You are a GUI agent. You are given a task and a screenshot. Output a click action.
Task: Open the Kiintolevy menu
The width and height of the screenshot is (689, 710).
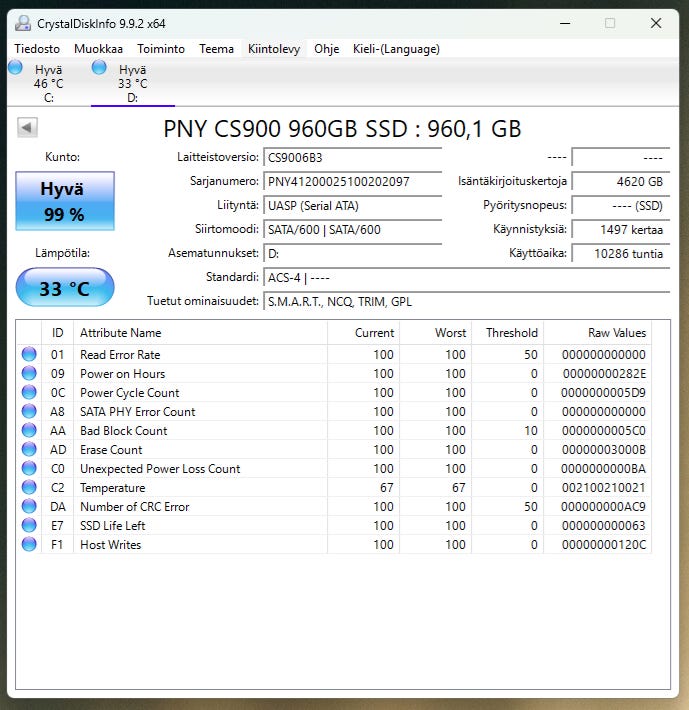click(274, 49)
